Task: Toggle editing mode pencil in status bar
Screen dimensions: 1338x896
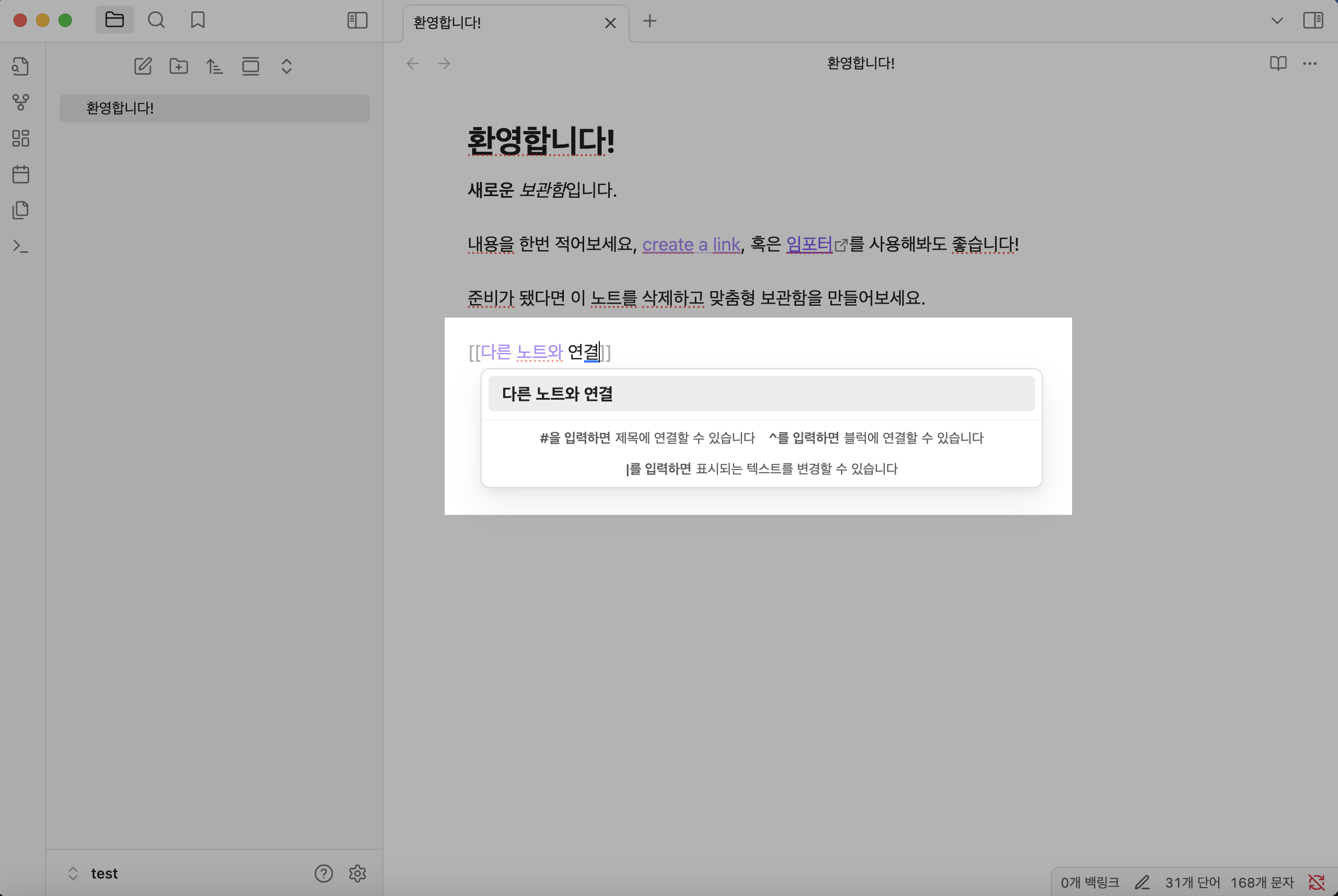Action: coord(1142,883)
